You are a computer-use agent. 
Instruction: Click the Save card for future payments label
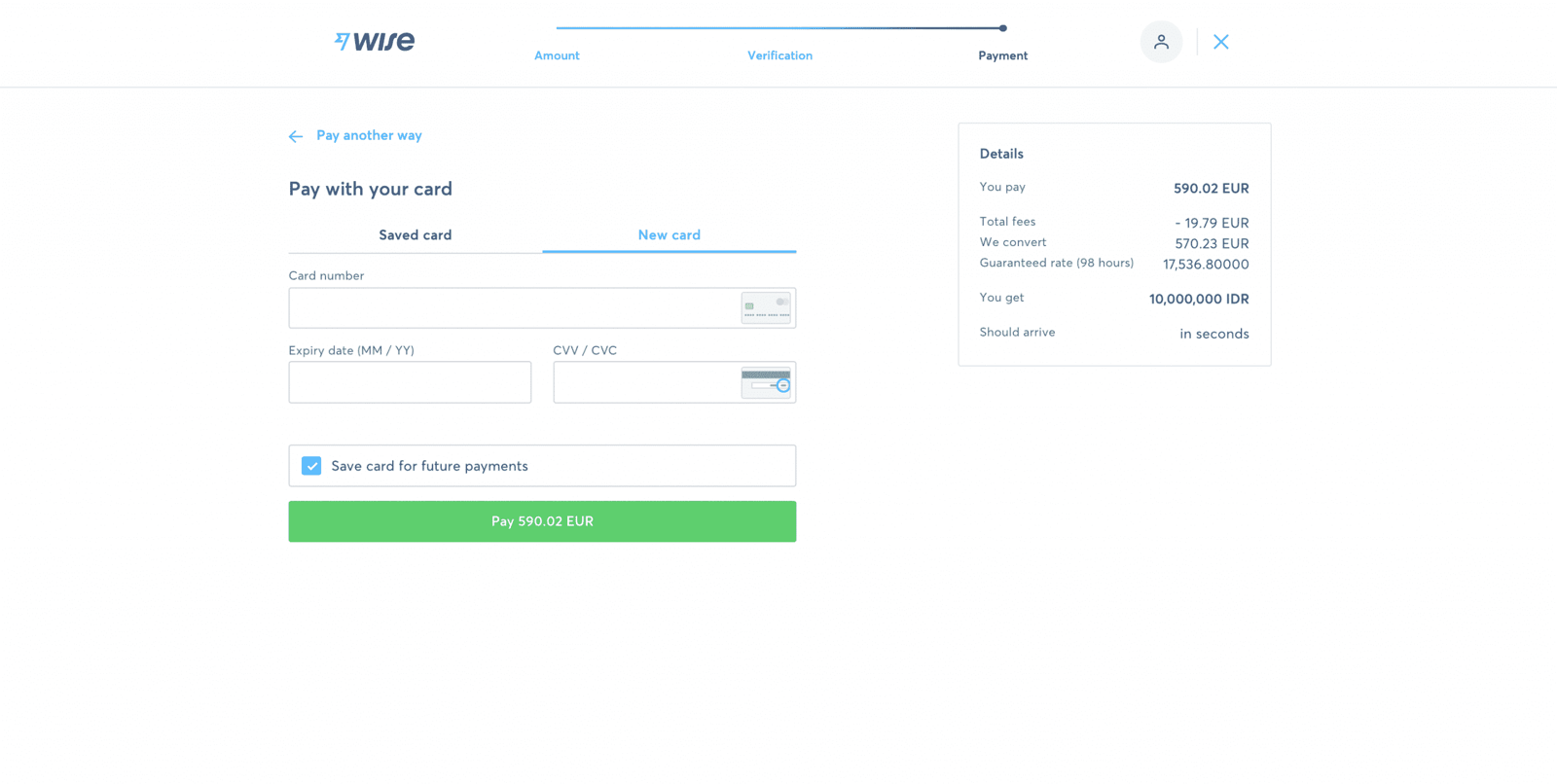click(x=429, y=466)
